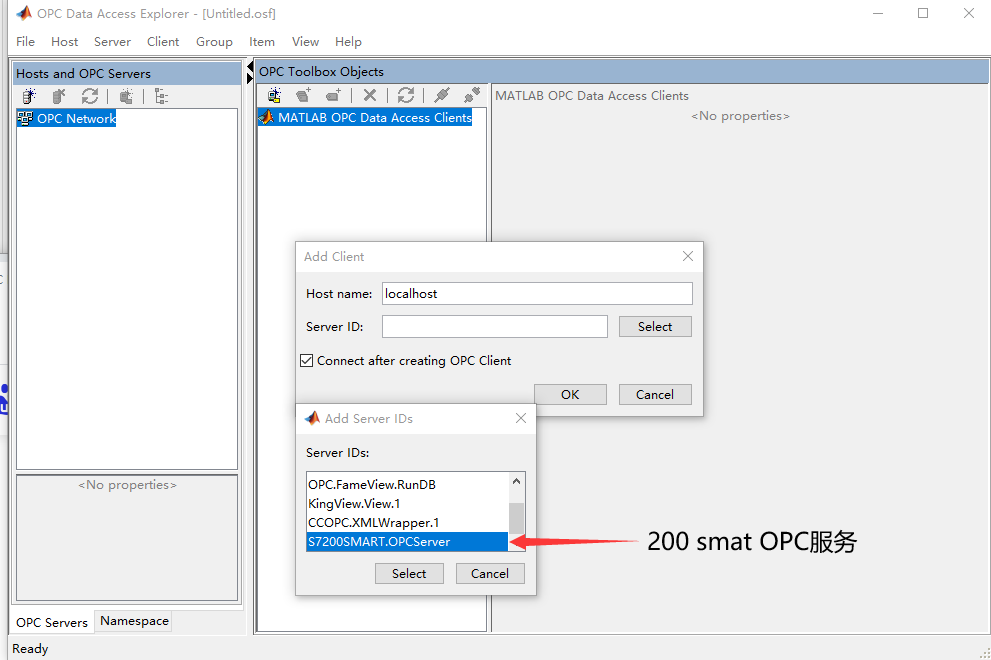The height and width of the screenshot is (660, 991).
Task: Click the Select button in Add Server IDs
Action: pyautogui.click(x=409, y=573)
